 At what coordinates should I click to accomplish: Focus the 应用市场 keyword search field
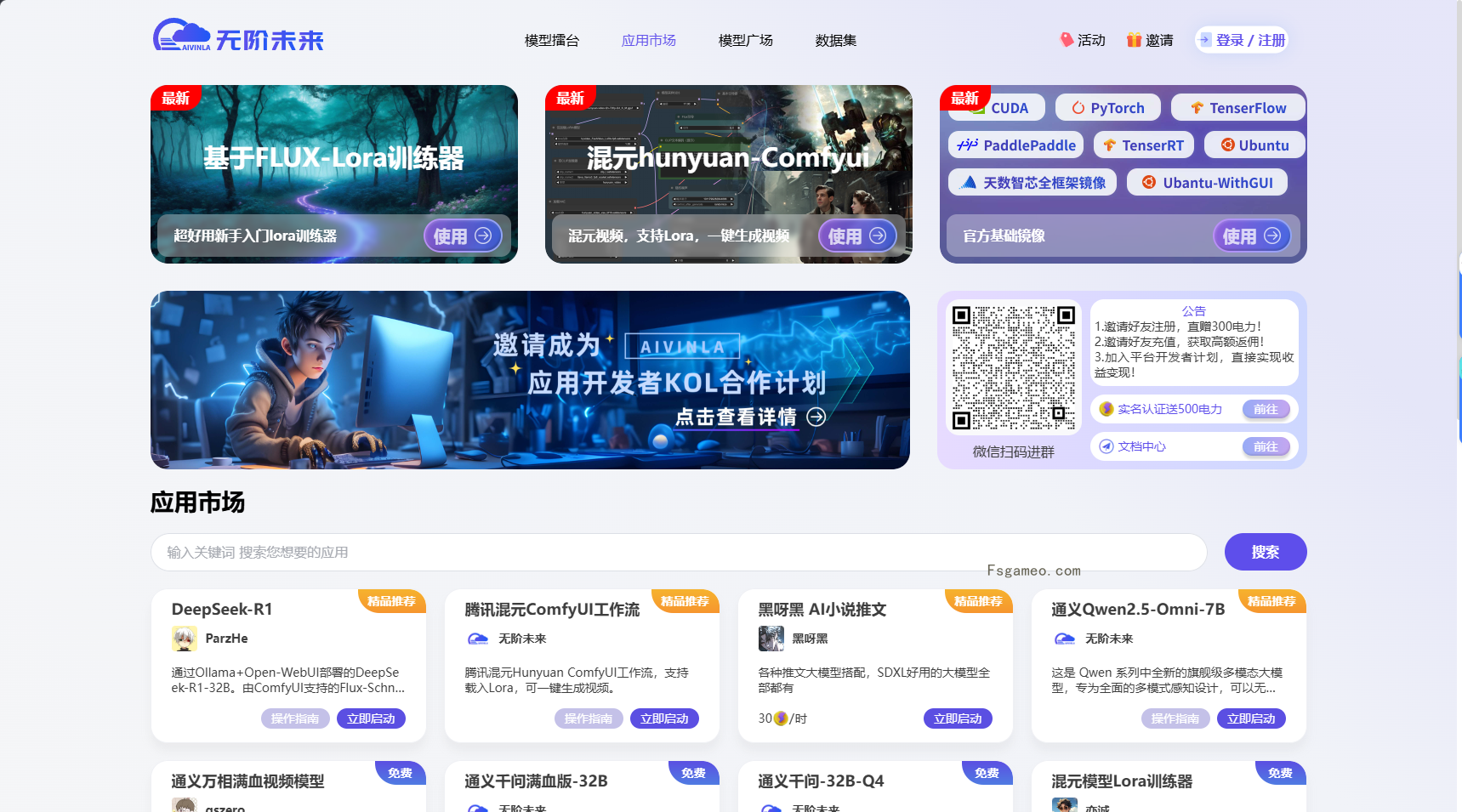coord(679,552)
